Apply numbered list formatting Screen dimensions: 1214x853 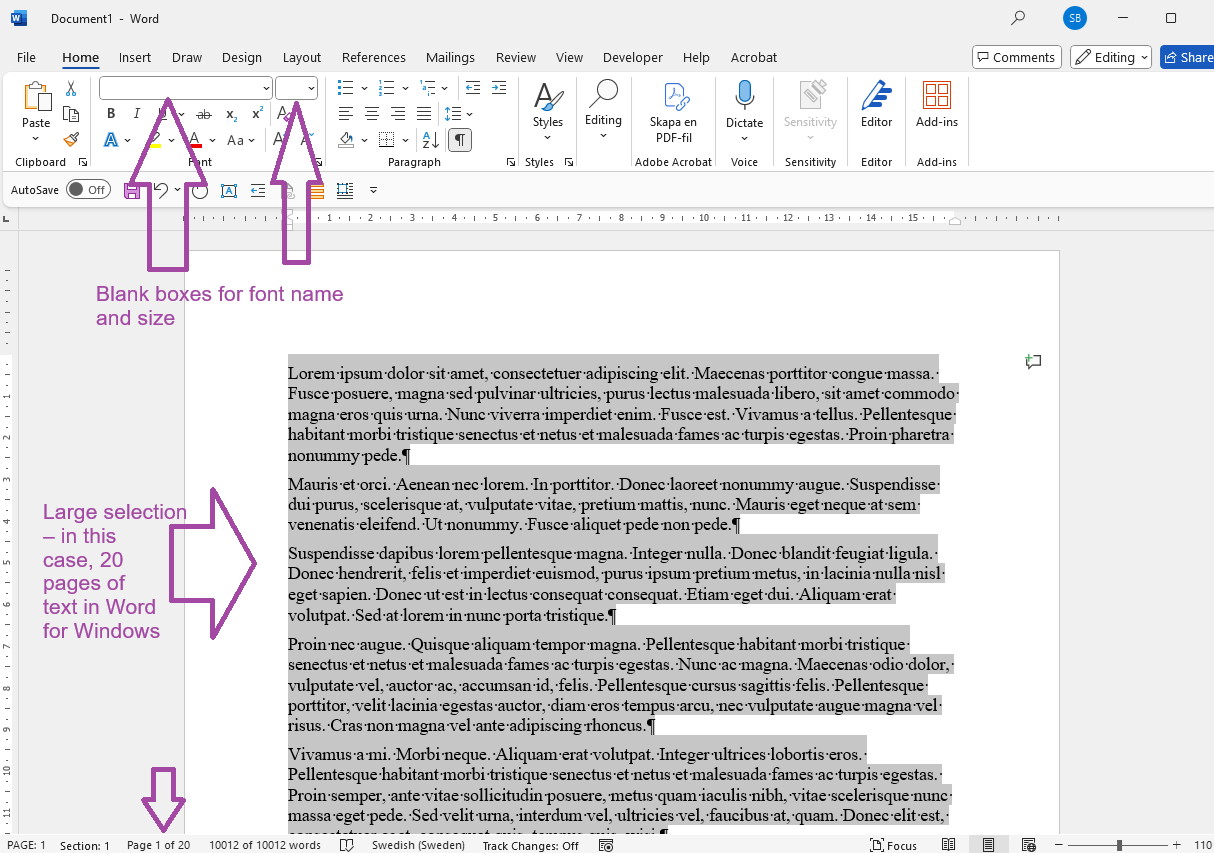(387, 88)
